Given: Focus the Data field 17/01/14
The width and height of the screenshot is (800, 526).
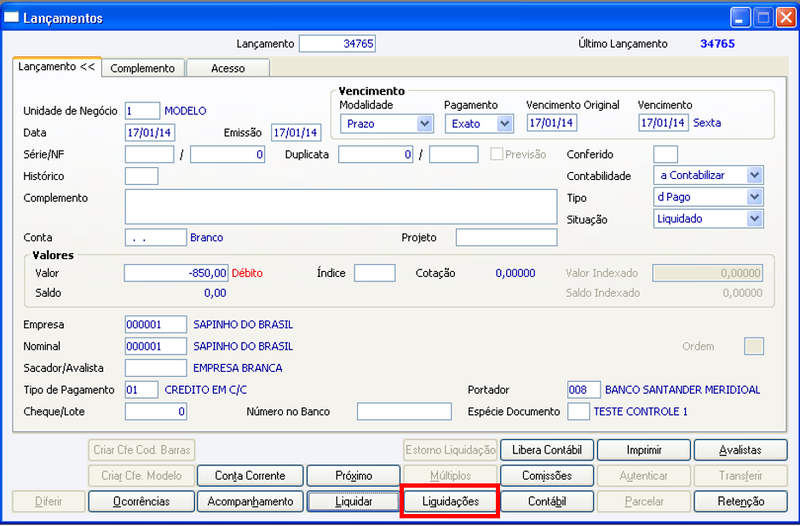Looking at the screenshot, I should pos(150,133).
